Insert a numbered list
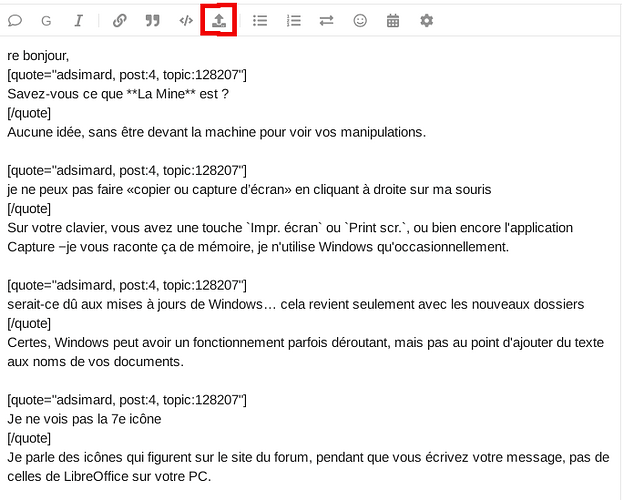This screenshot has height=500, width=622. tap(293, 20)
